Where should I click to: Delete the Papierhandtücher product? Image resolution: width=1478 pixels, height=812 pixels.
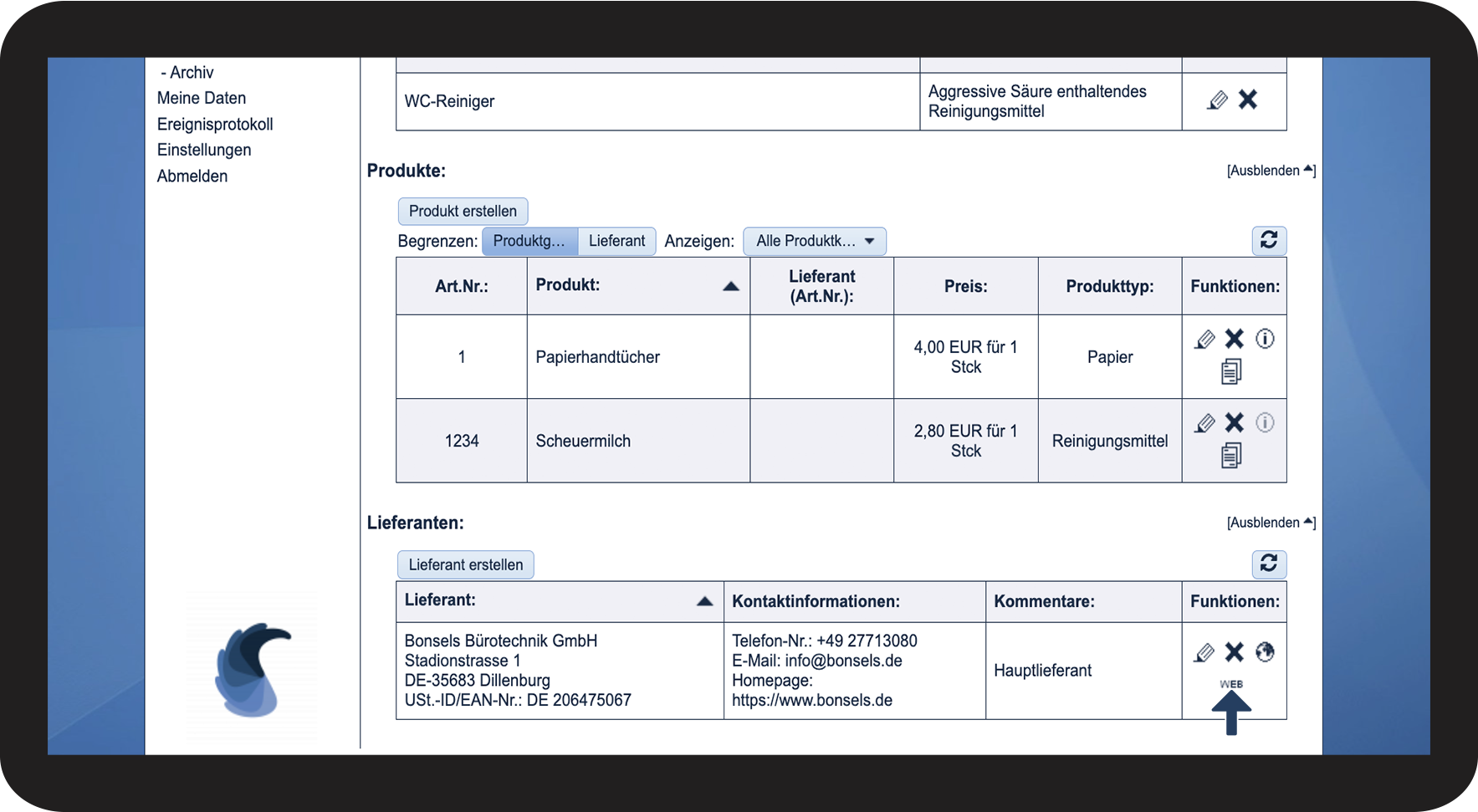click(x=1235, y=339)
